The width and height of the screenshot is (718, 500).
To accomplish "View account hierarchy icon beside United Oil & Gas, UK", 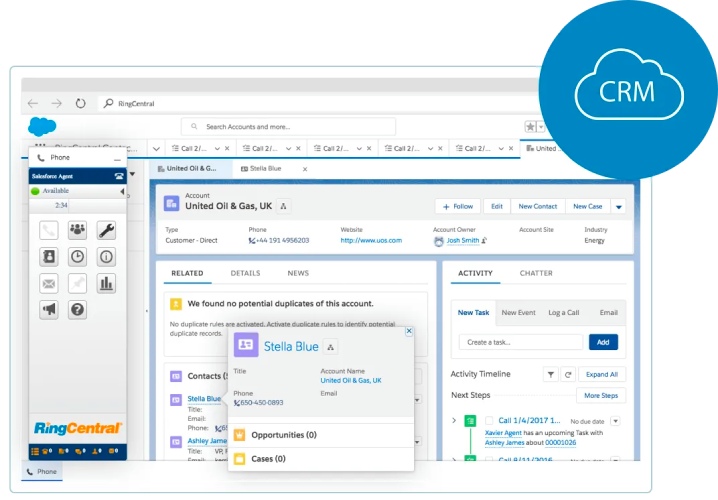I will point(283,206).
